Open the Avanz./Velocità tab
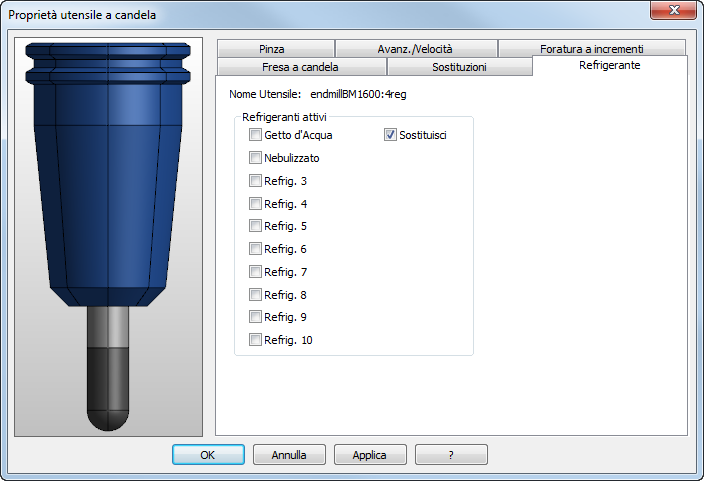 416,49
